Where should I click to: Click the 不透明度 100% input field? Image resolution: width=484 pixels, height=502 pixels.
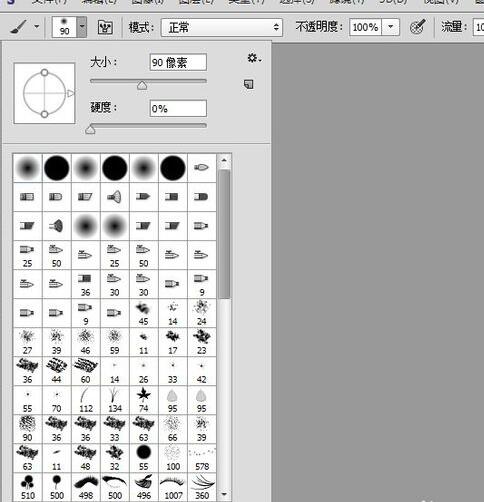pyautogui.click(x=365, y=27)
